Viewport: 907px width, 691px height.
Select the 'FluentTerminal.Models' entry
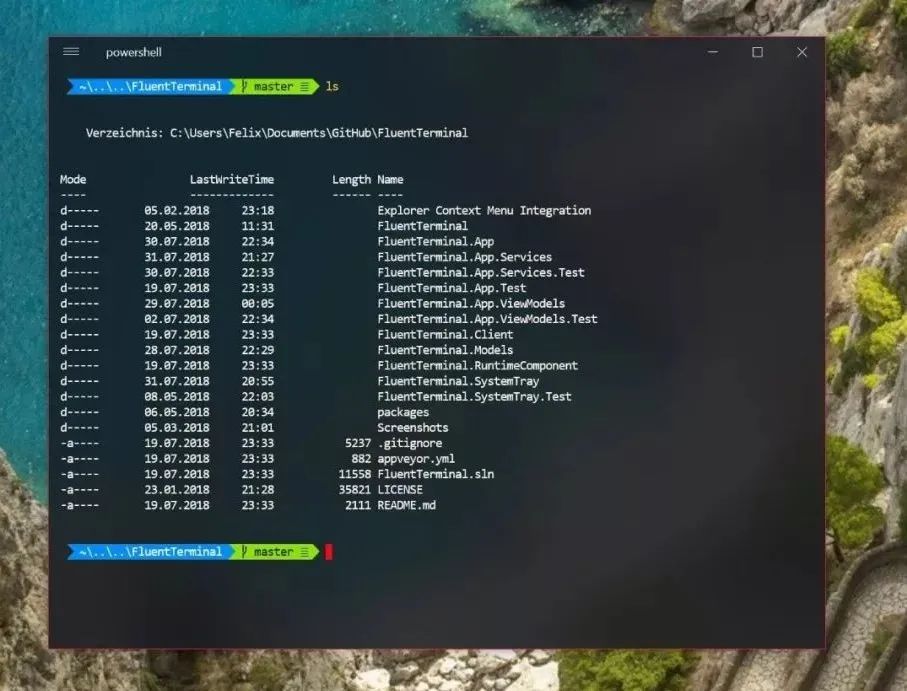445,350
